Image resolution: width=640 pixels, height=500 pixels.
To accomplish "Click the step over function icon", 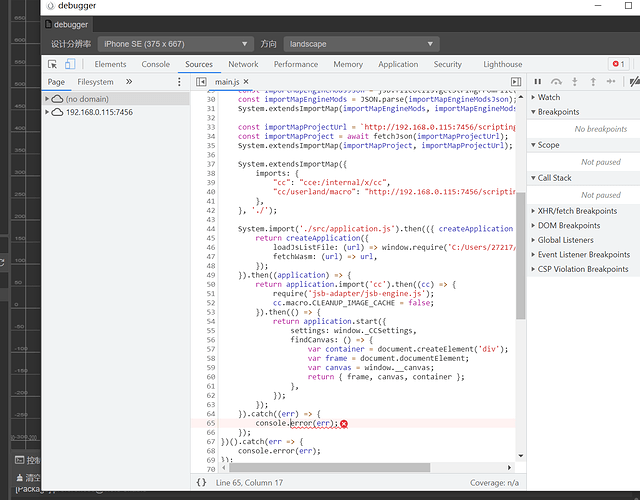I will point(556,81).
